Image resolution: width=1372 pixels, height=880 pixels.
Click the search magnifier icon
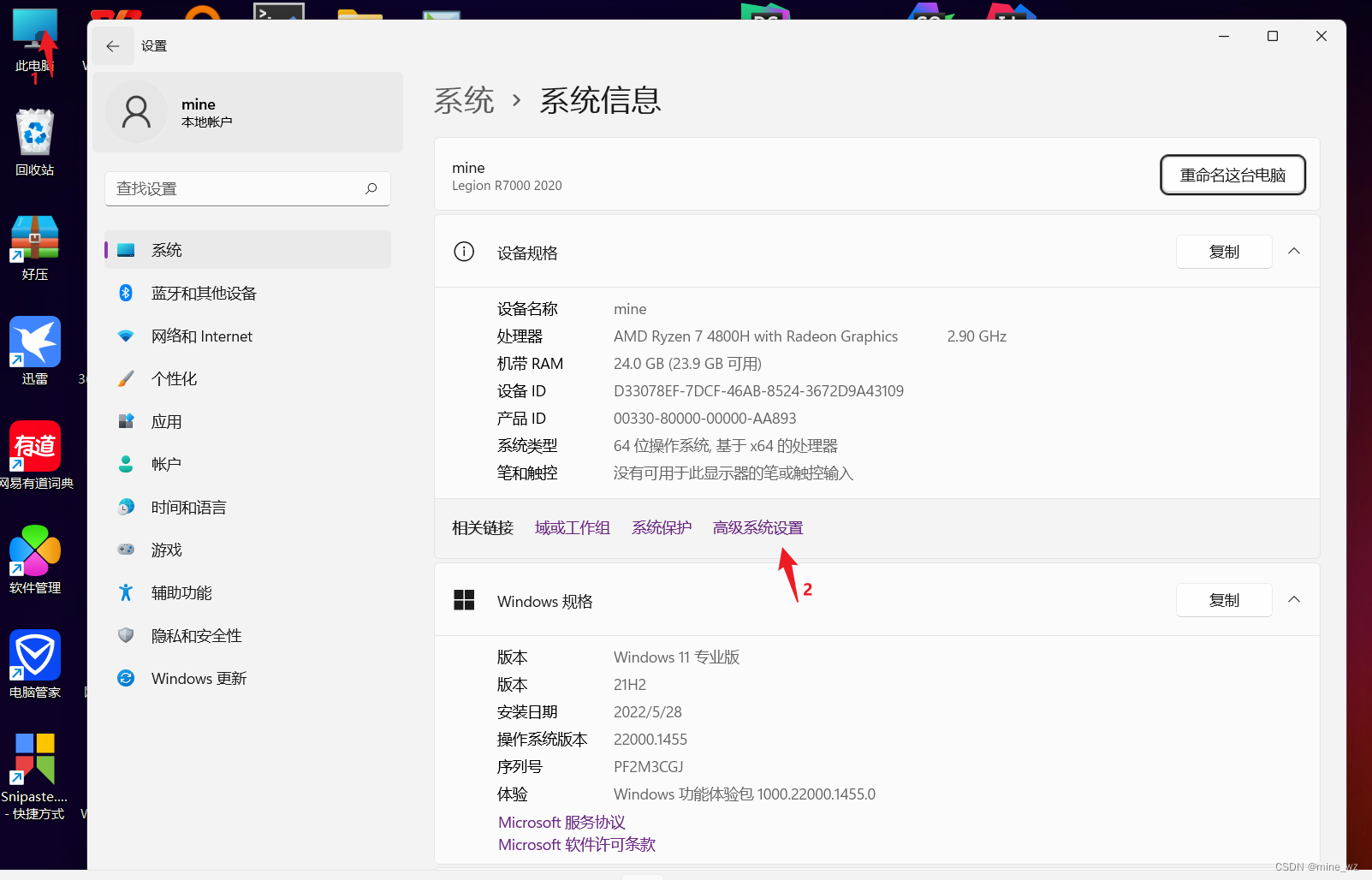[371, 188]
